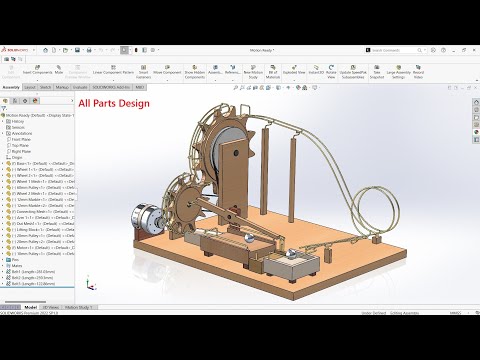Open Linear Component Pattern tool
Viewport: 480px width, 360px height.
click(x=113, y=70)
